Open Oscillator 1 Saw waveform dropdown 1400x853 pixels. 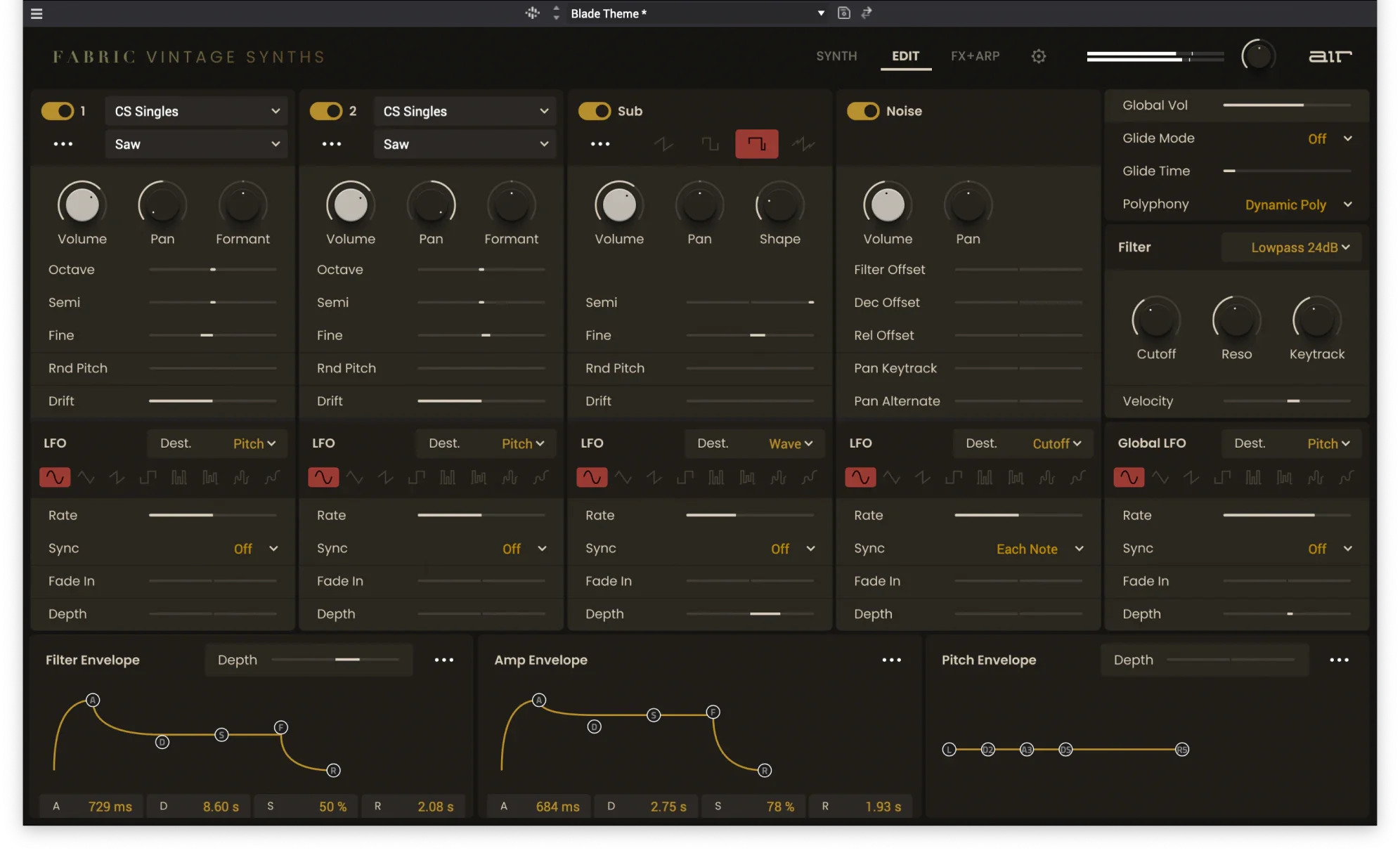[197, 144]
